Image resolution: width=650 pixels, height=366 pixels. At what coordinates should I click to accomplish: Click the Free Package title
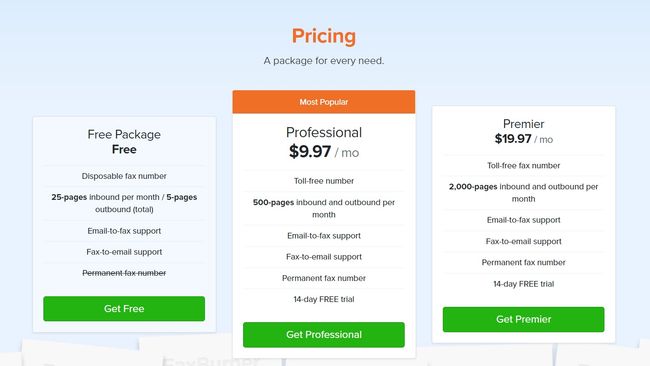coord(124,134)
